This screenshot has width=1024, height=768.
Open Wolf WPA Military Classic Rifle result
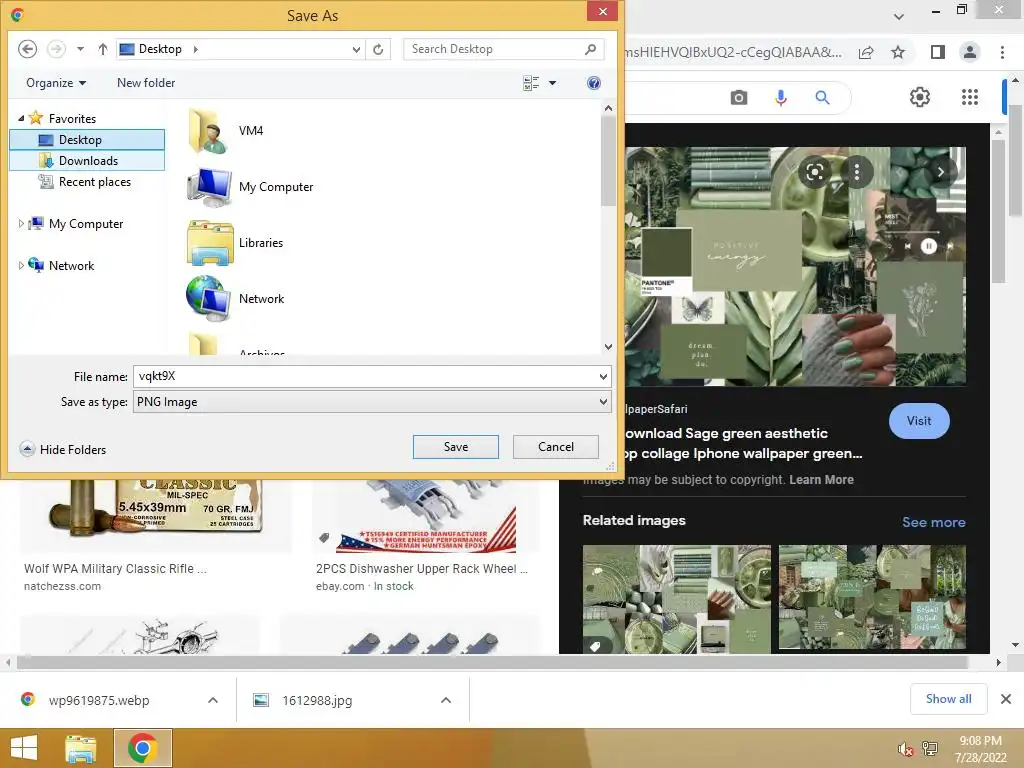[116, 569]
